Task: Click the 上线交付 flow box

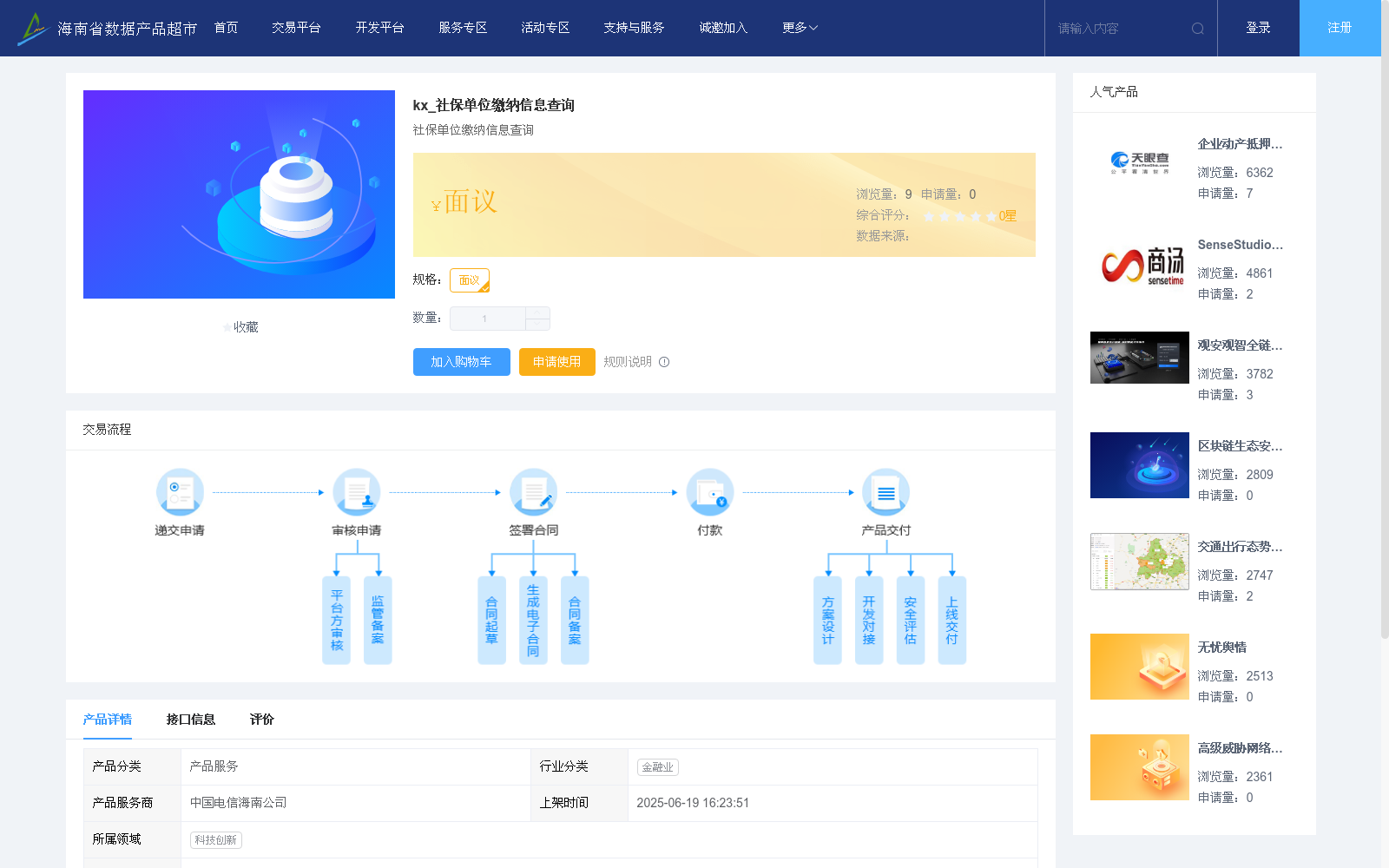Action: tap(952, 621)
